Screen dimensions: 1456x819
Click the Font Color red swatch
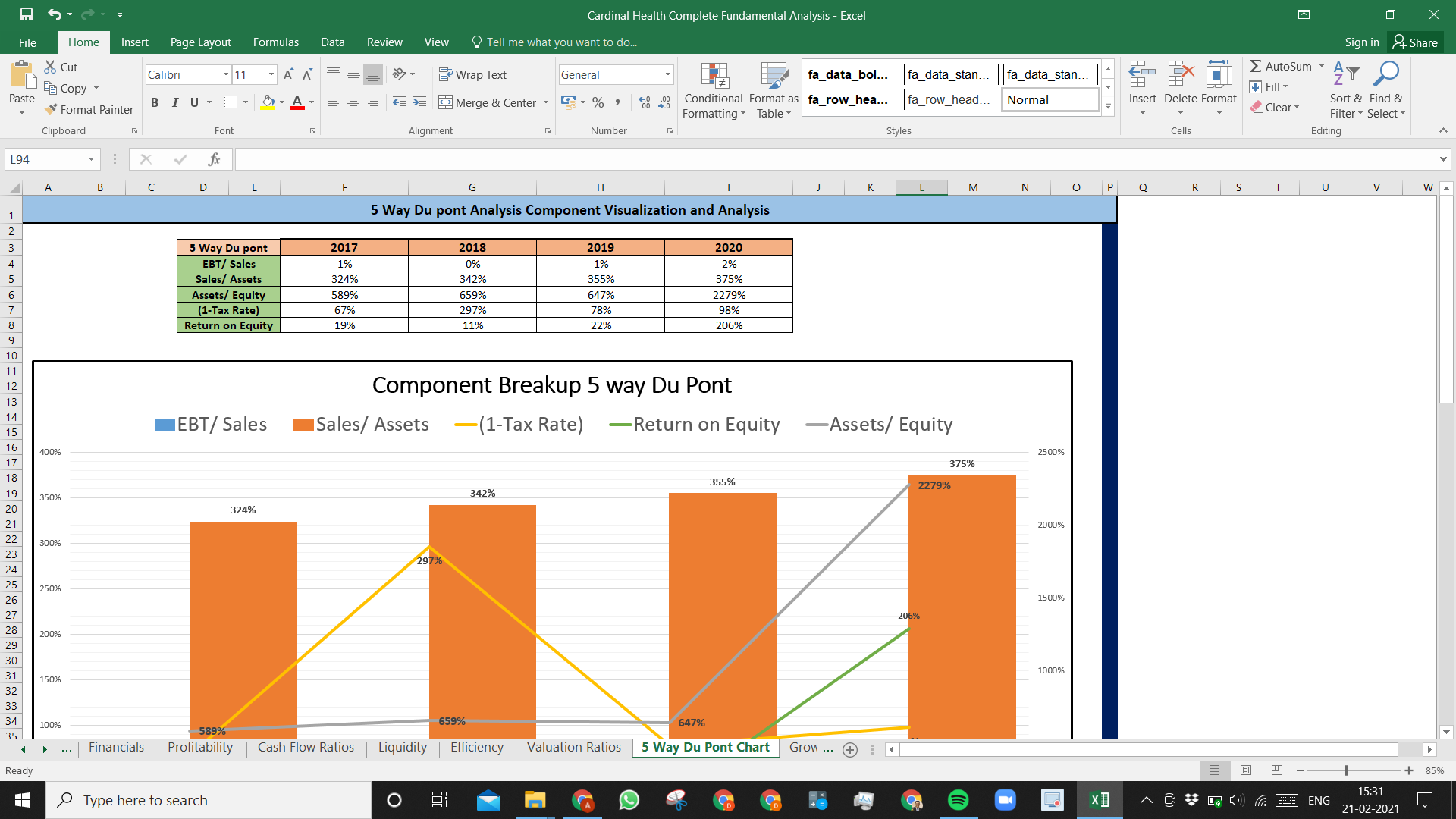tap(297, 102)
